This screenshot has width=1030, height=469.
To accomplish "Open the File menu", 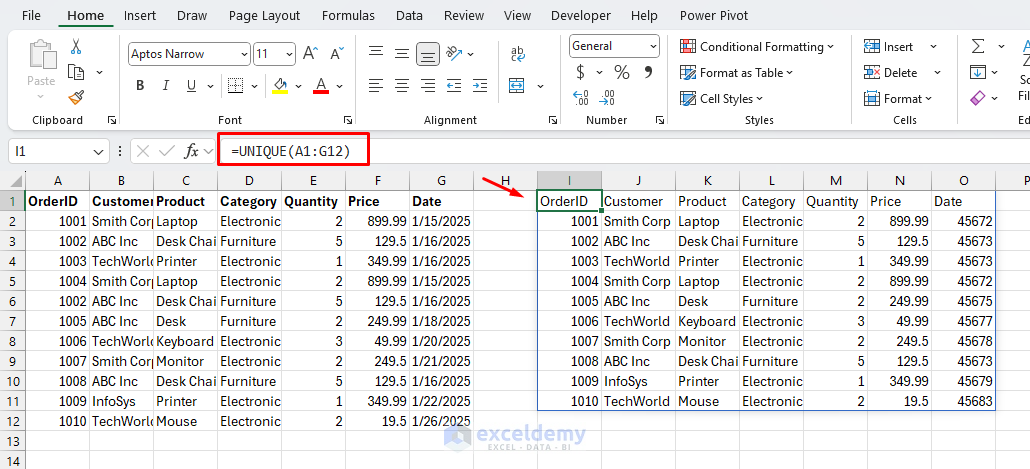I will coord(32,15).
